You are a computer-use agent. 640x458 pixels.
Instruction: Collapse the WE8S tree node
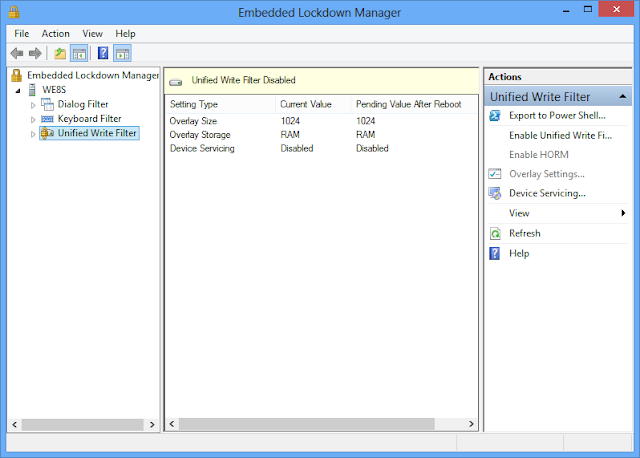(x=18, y=90)
